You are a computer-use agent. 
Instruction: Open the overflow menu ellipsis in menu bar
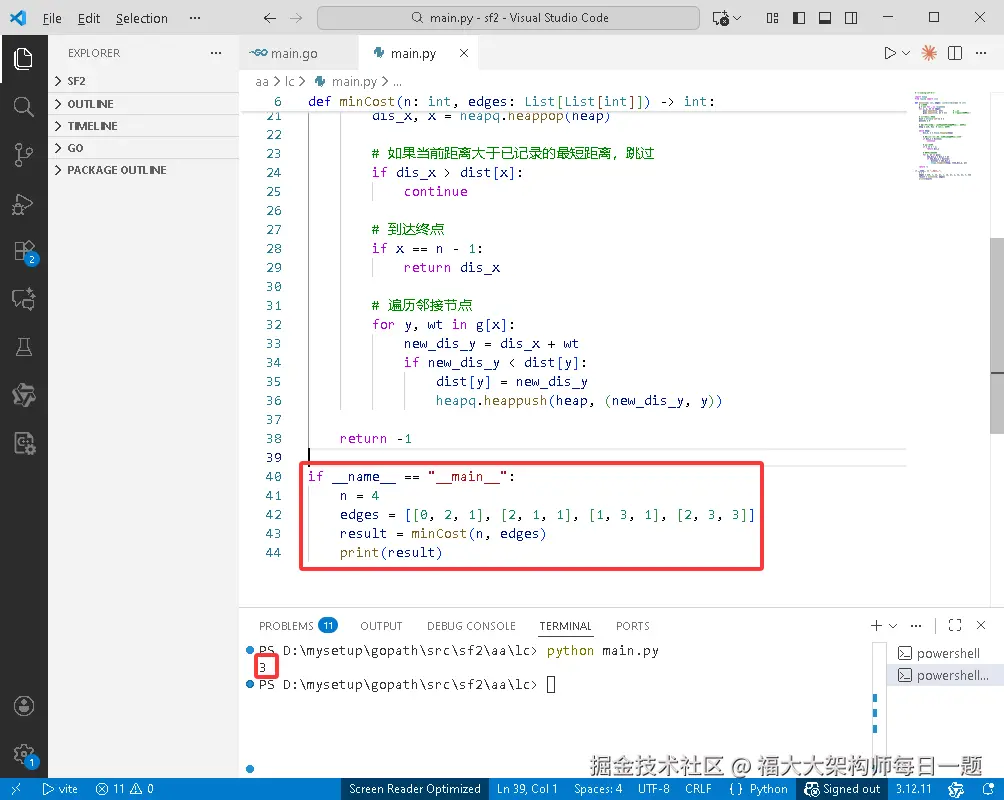click(x=195, y=18)
